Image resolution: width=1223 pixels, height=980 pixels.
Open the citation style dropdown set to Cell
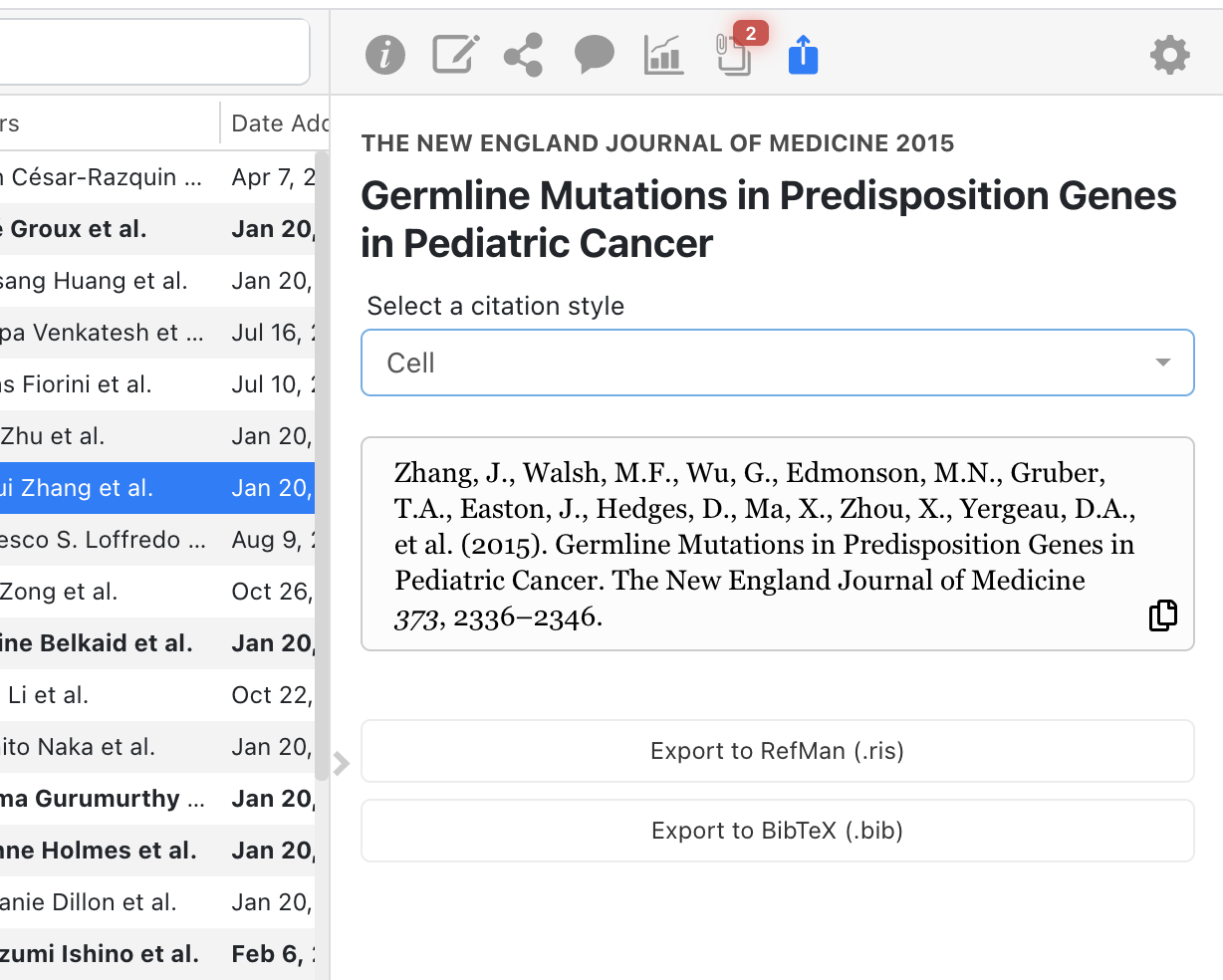coord(778,363)
